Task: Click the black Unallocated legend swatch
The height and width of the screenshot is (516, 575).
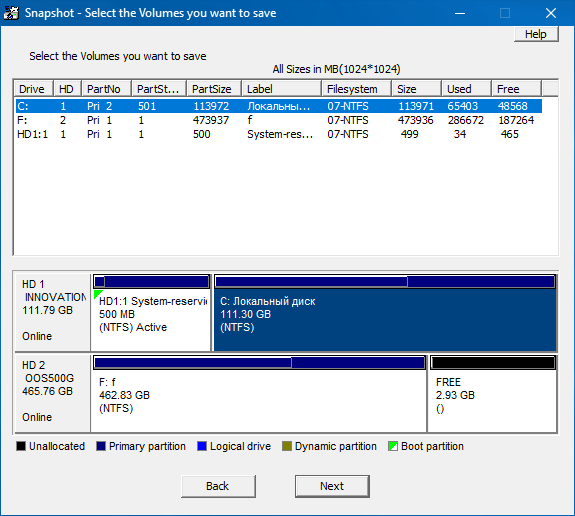Action: point(21,446)
